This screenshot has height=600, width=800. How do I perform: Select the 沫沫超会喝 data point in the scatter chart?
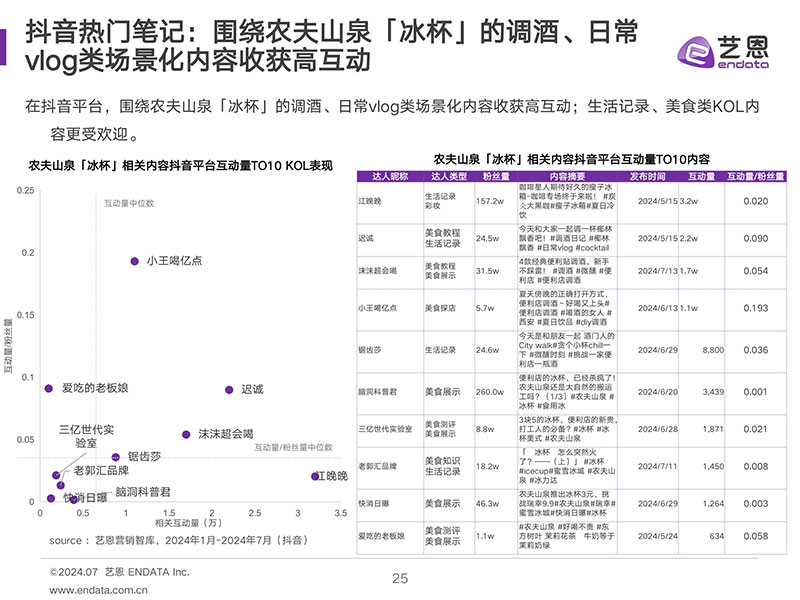tap(186, 434)
